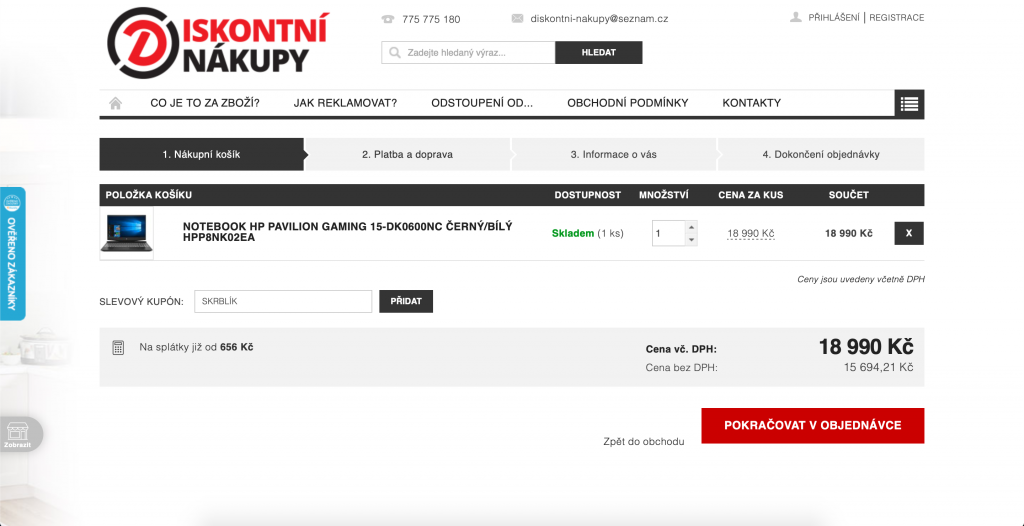Click the notebook product thumbnail
1024x526 pixels.
tap(127, 233)
